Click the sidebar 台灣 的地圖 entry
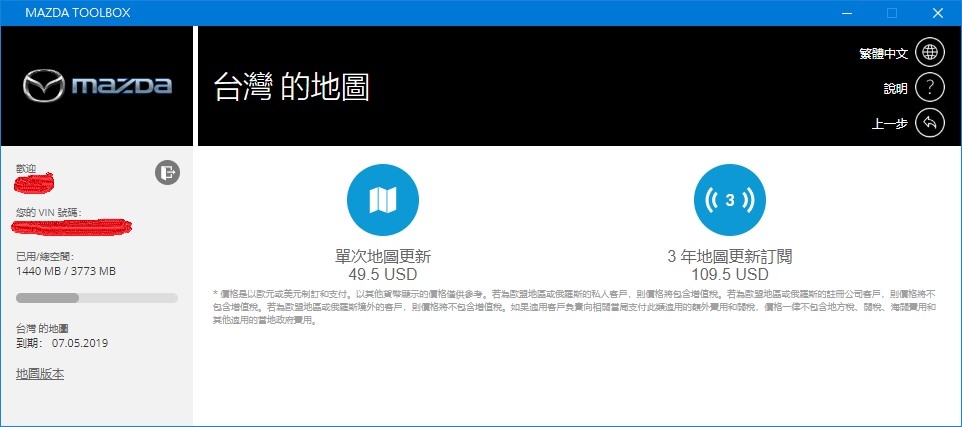The image size is (962, 427). point(42,329)
